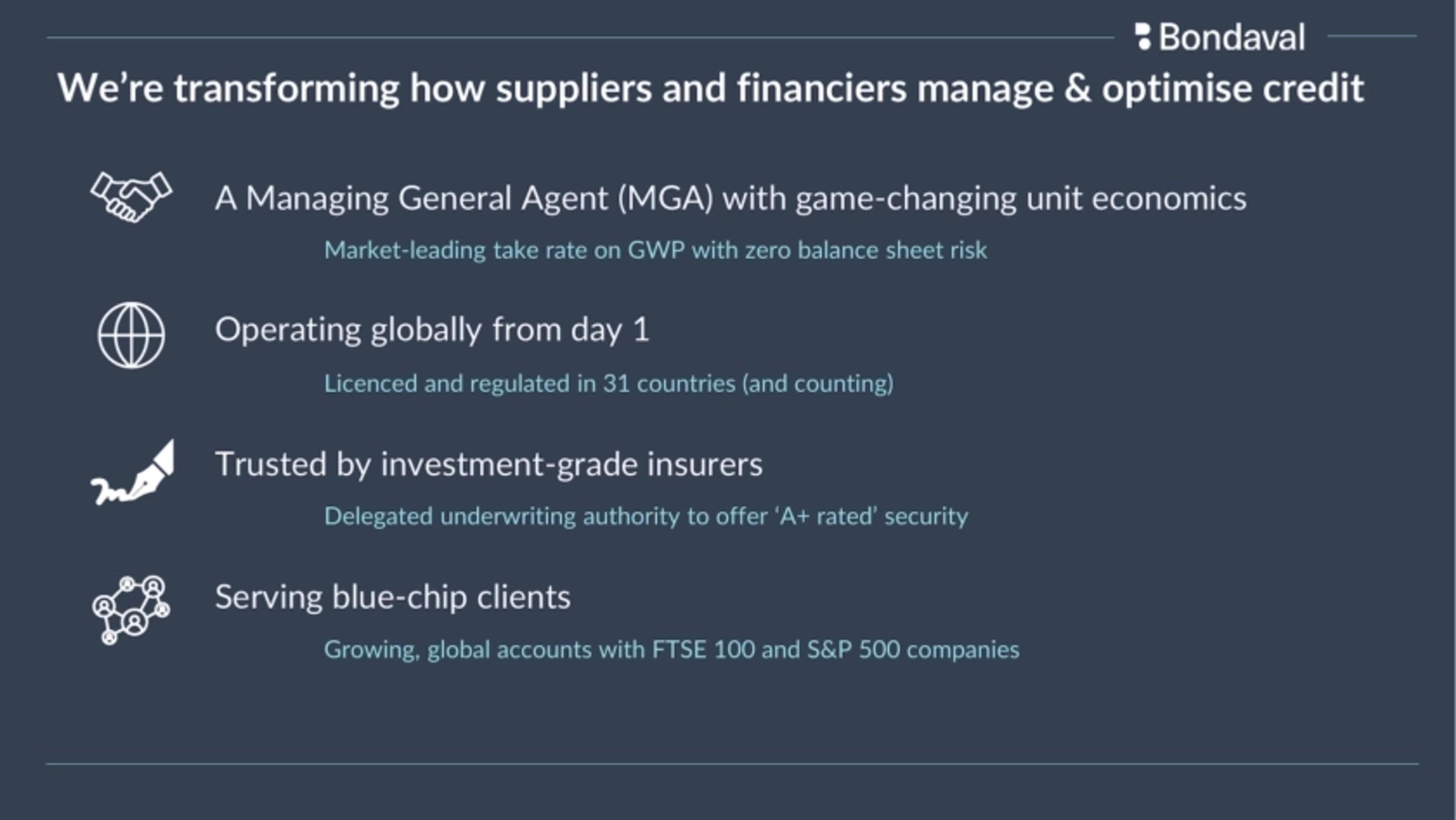Screen dimensions: 1456x820
Task: Click the handshake icon
Action: (x=131, y=197)
